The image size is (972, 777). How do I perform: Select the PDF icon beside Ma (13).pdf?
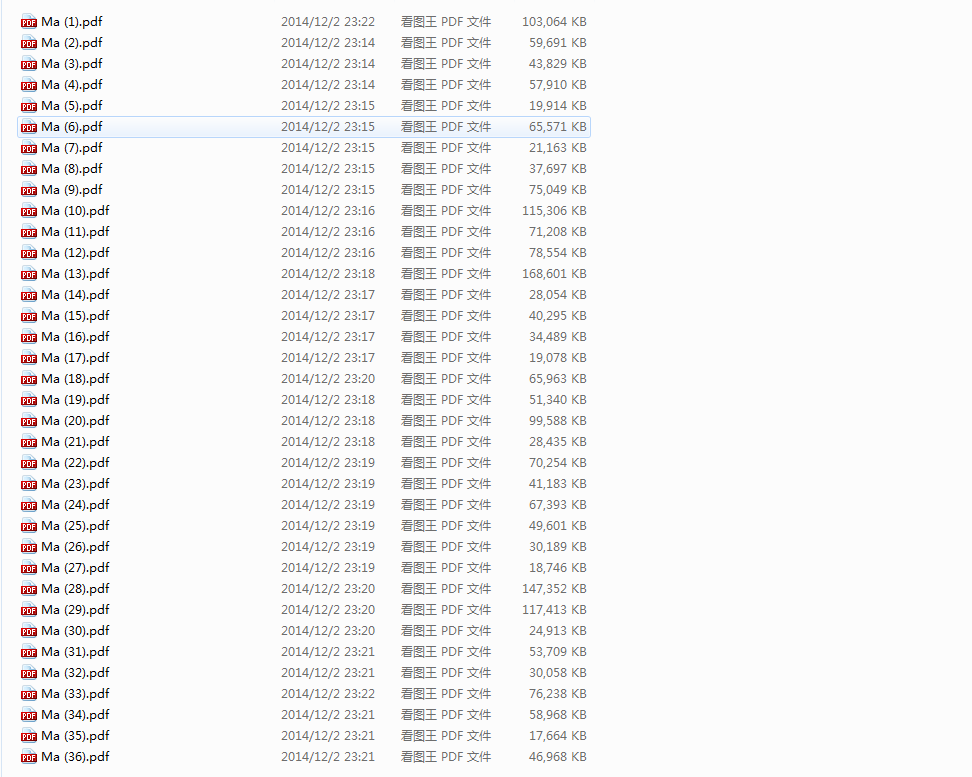pyautogui.click(x=29, y=274)
